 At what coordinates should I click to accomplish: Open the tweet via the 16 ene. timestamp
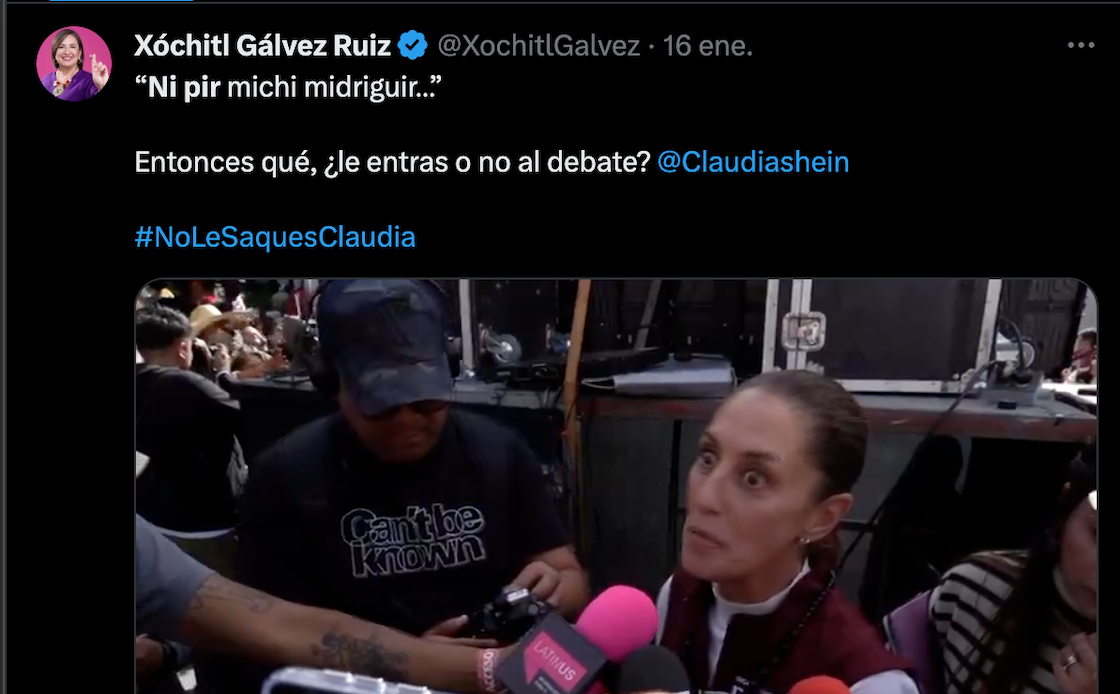pos(707,46)
